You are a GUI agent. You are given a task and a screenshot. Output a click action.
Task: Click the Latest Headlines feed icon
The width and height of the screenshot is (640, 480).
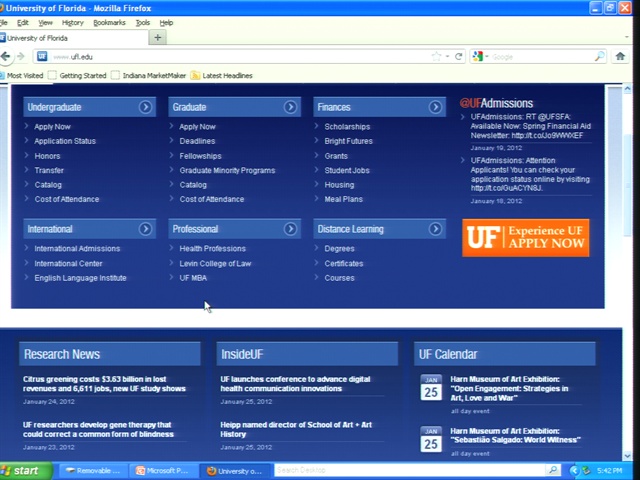(x=196, y=76)
